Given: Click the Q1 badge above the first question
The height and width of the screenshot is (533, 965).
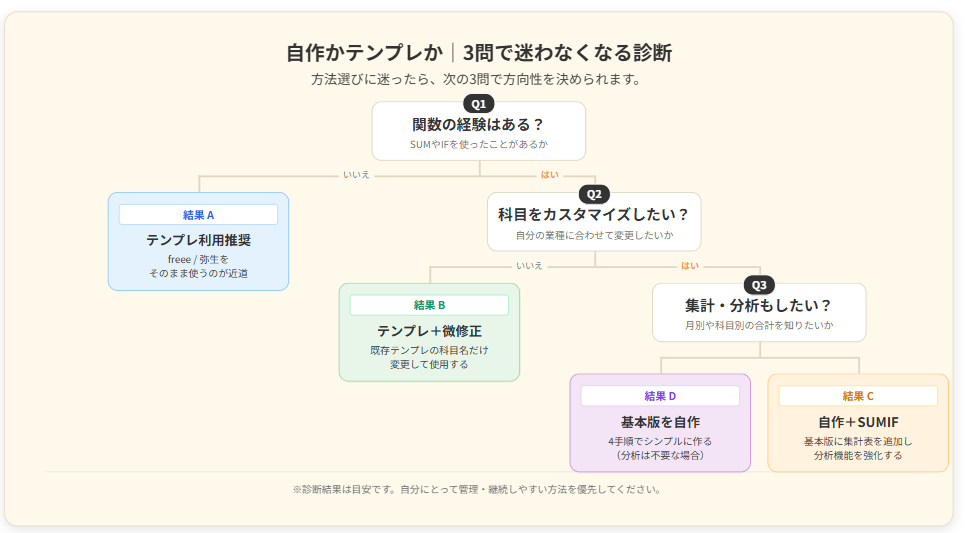Looking at the screenshot, I should point(478,103).
